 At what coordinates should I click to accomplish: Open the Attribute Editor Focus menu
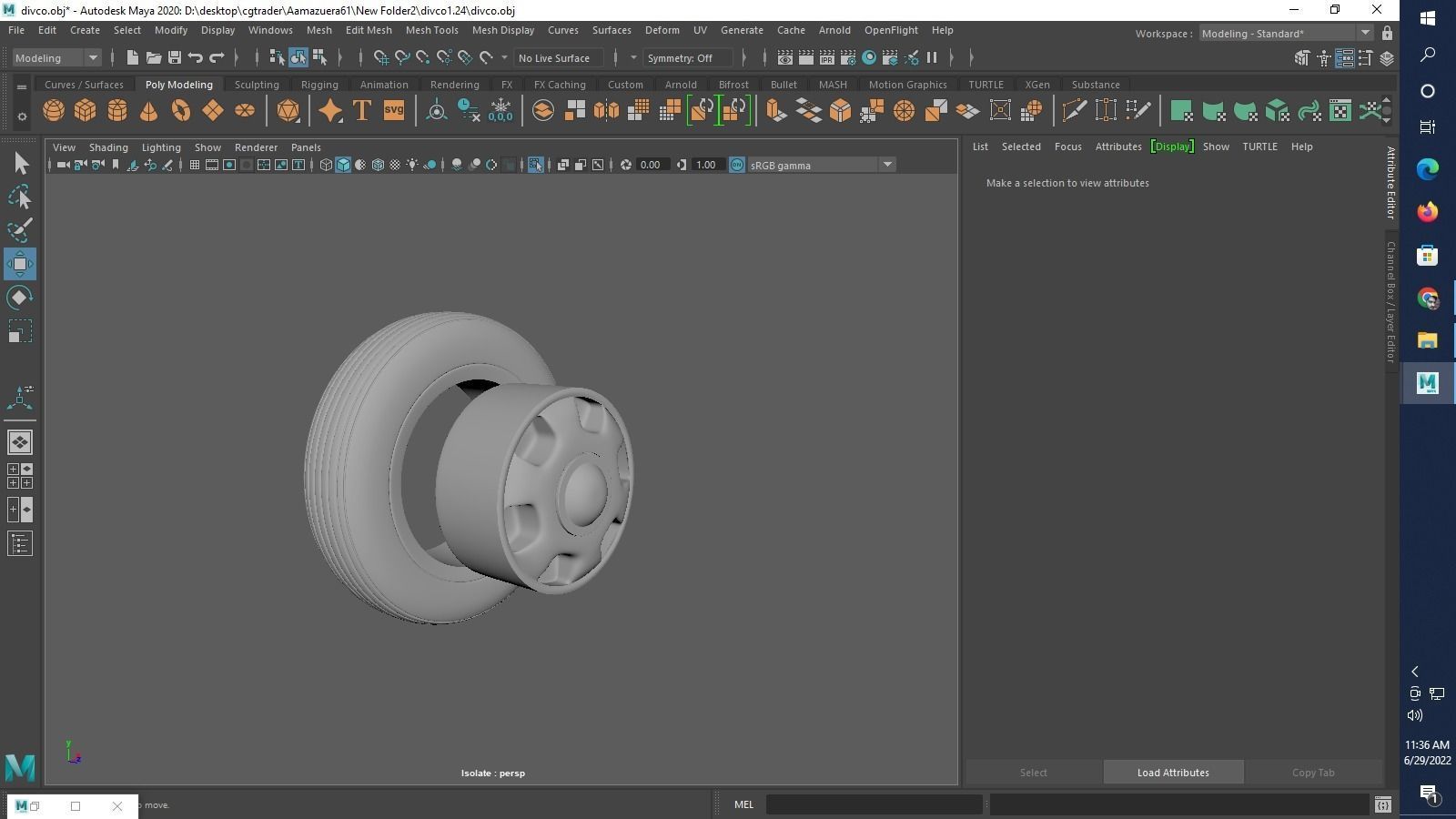(x=1068, y=147)
